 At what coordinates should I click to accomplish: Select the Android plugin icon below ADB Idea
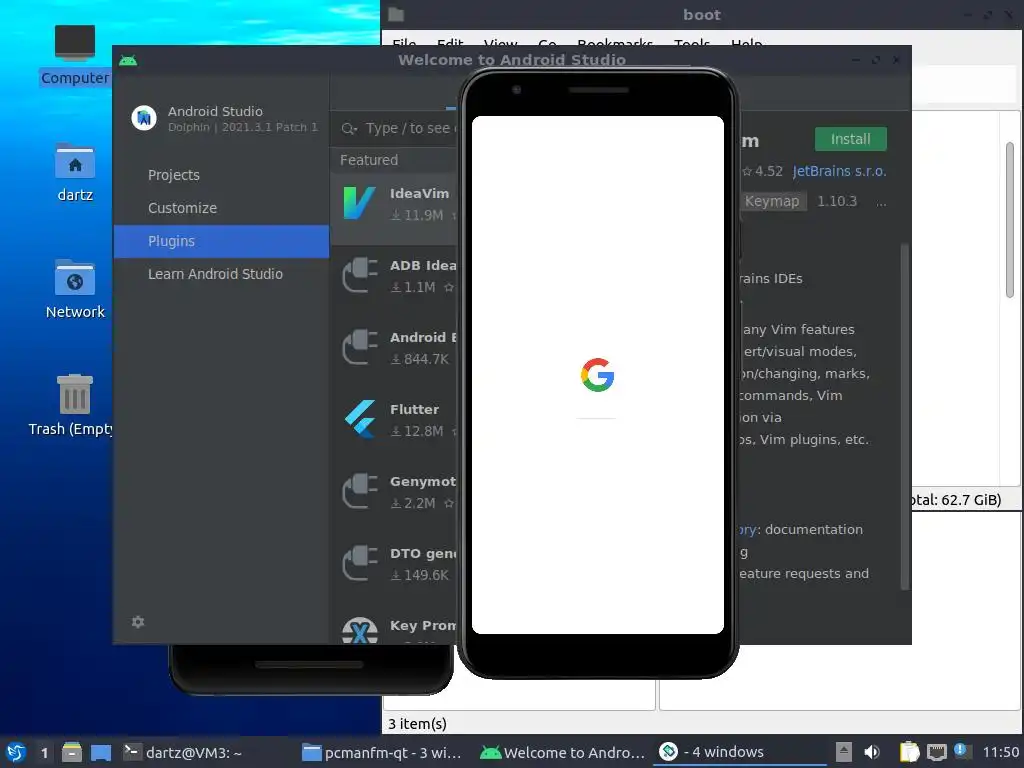[360, 347]
